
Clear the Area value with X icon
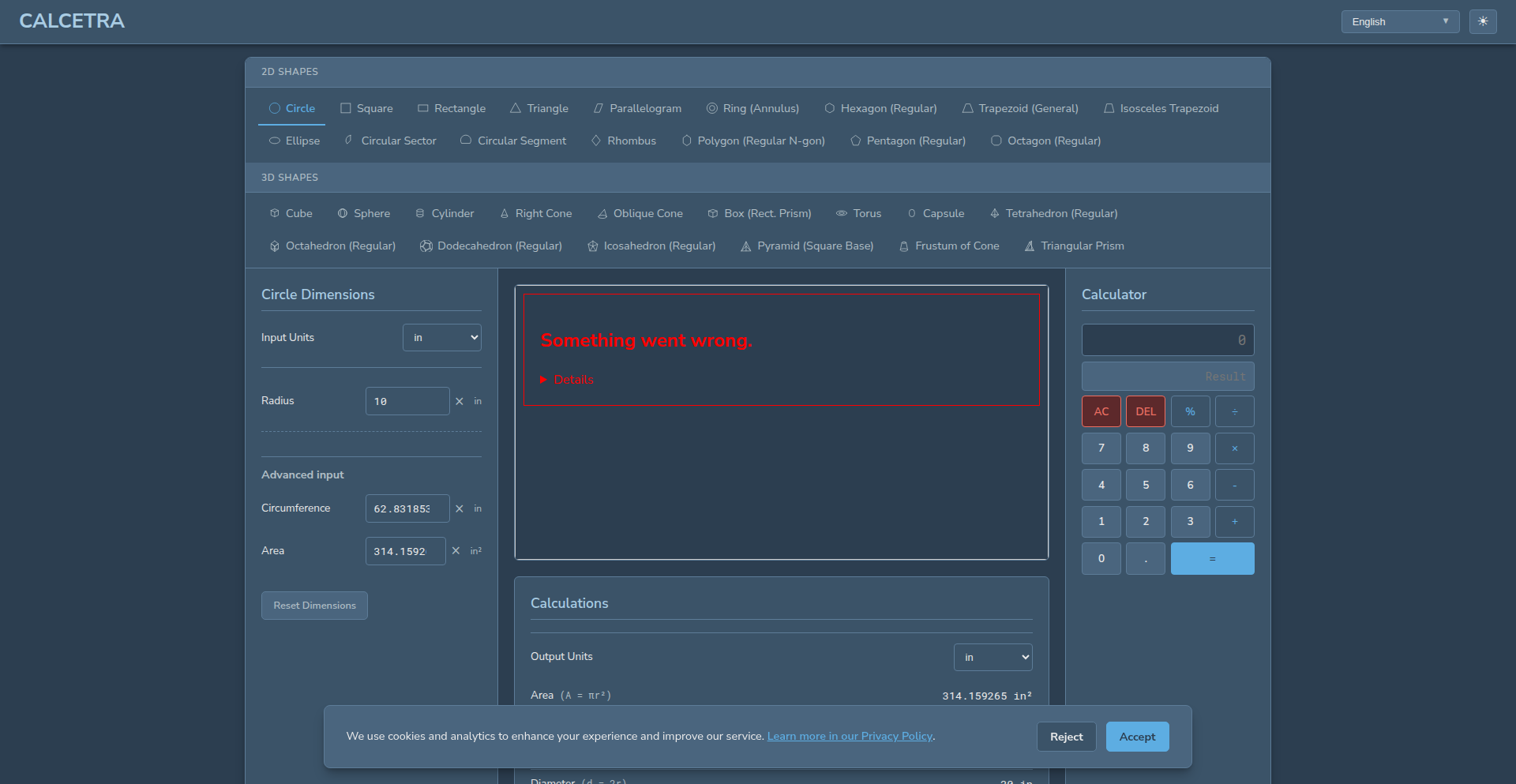point(456,551)
